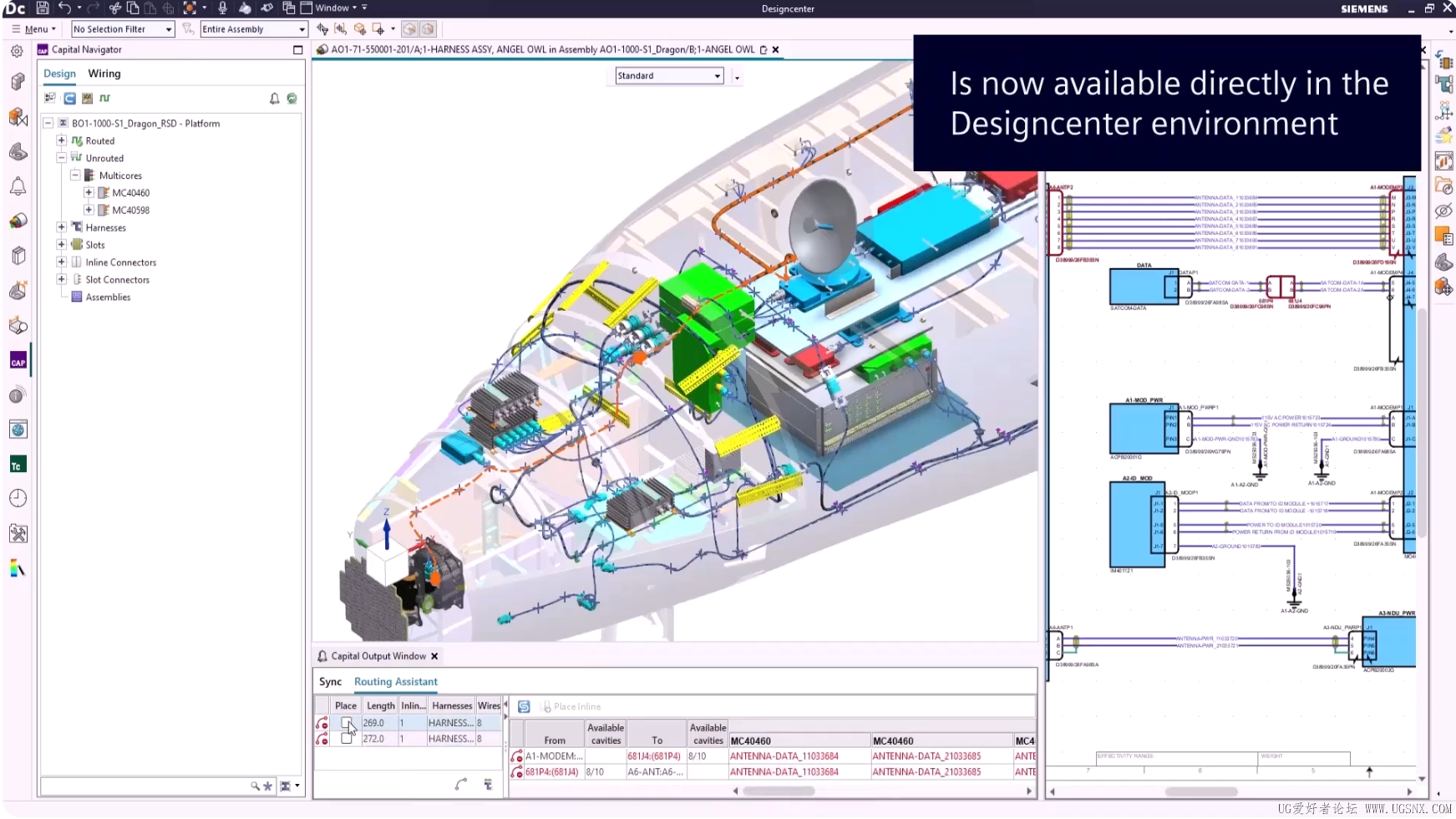The width and height of the screenshot is (1456, 819).
Task: Switch to the Design tab
Action: coord(59,74)
